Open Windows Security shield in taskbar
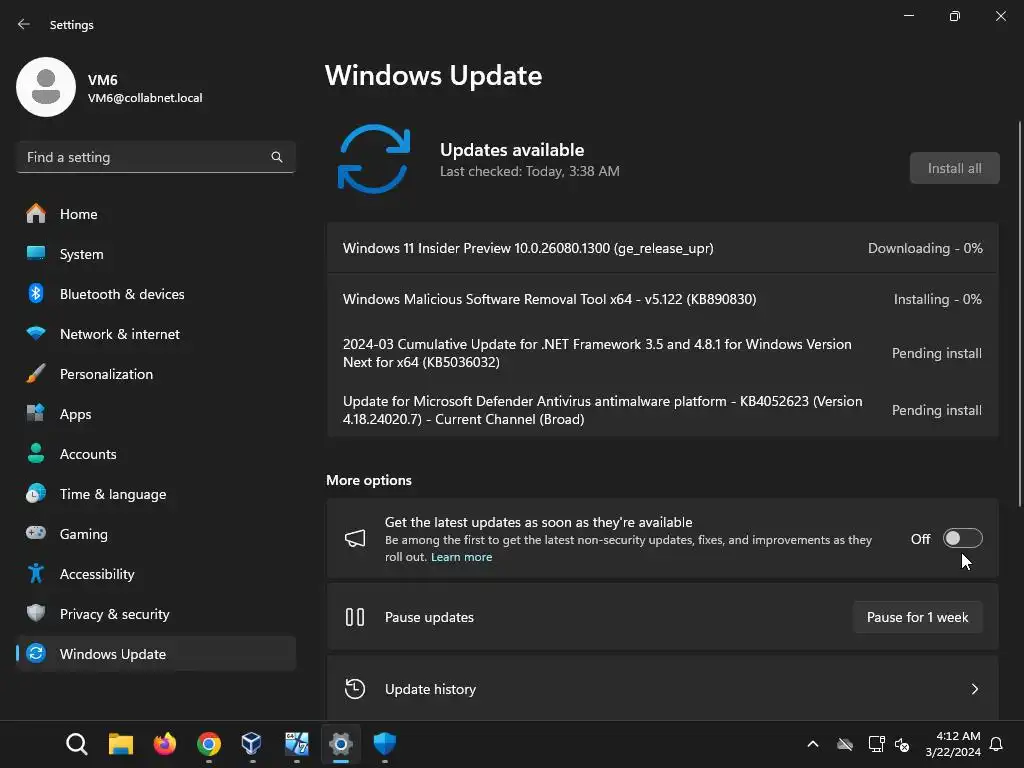1024x768 pixels. (x=385, y=744)
